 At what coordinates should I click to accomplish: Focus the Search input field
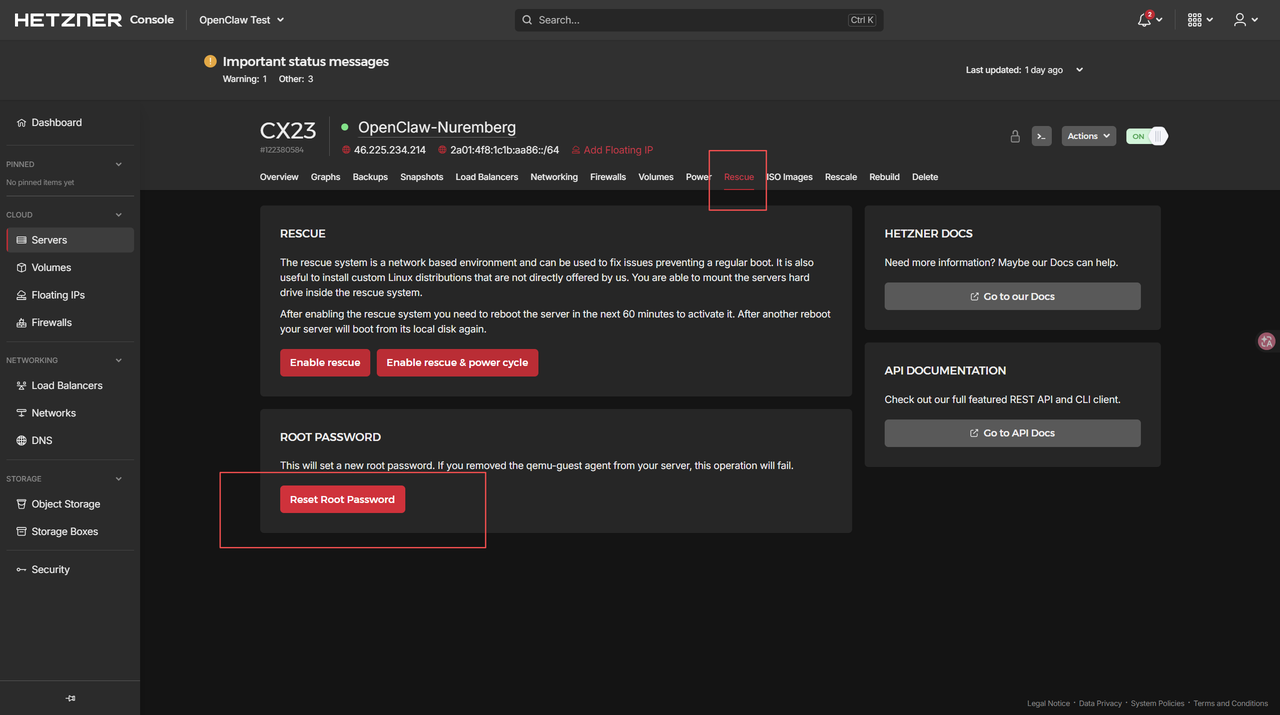(699, 20)
